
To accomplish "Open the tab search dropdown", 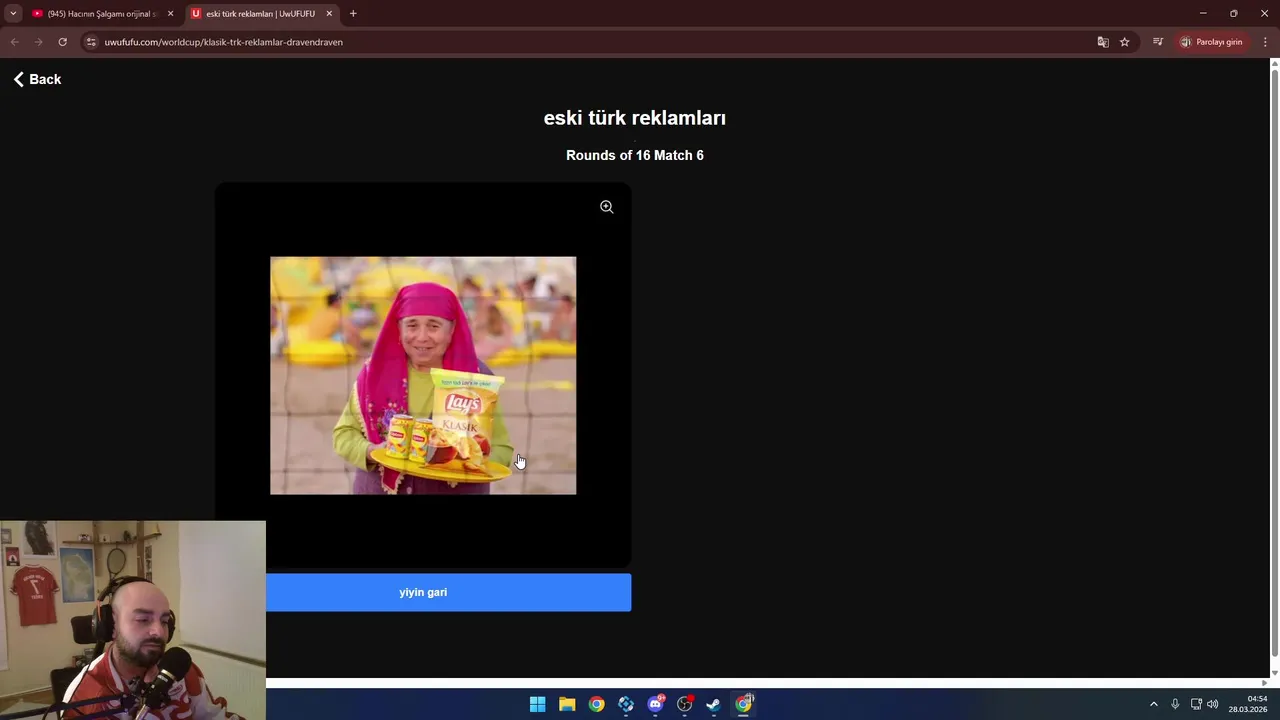I will pyautogui.click(x=13, y=14).
